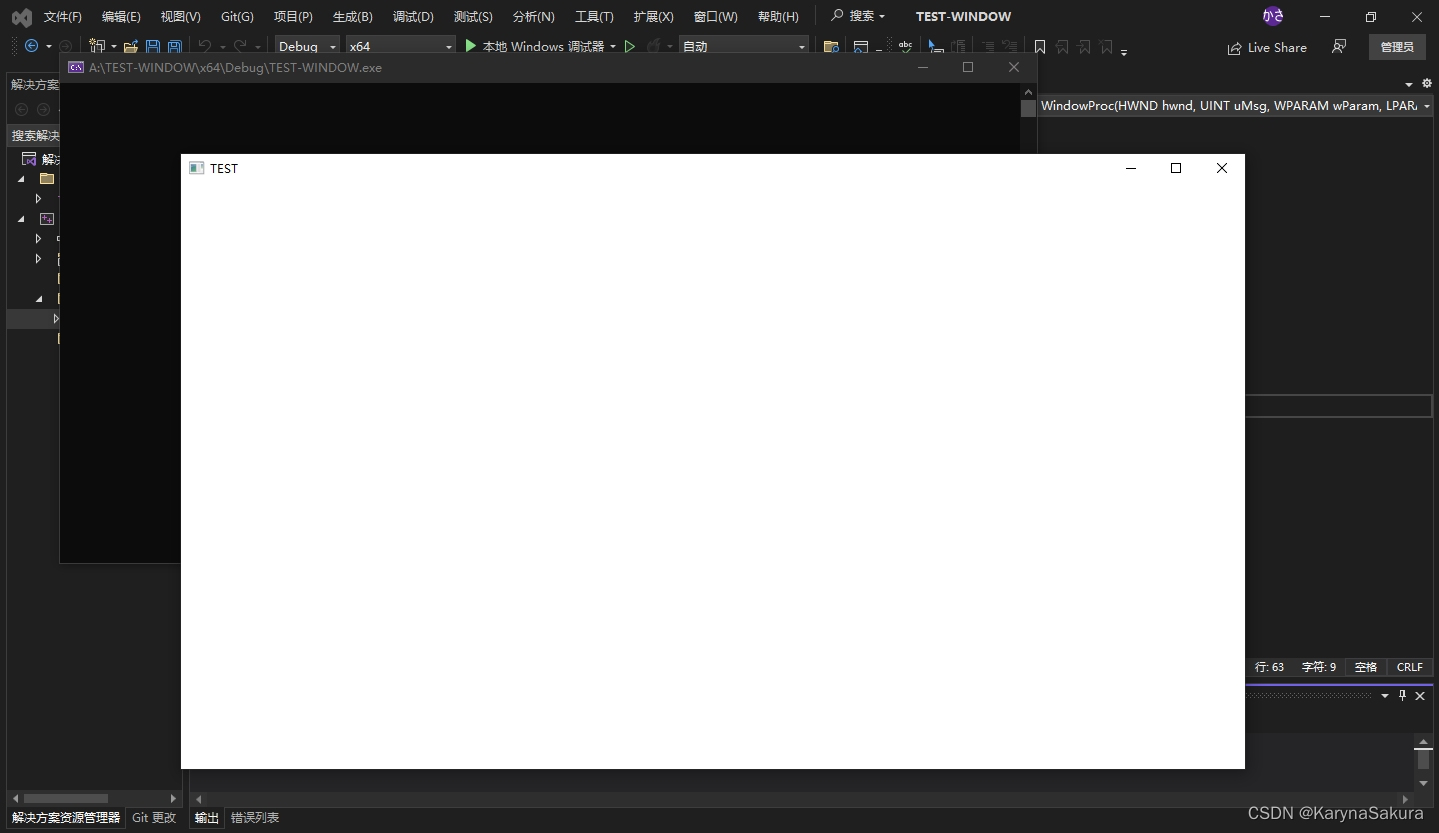The image size is (1439, 833).
Task: Open the Git(G) menu
Action: (237, 16)
